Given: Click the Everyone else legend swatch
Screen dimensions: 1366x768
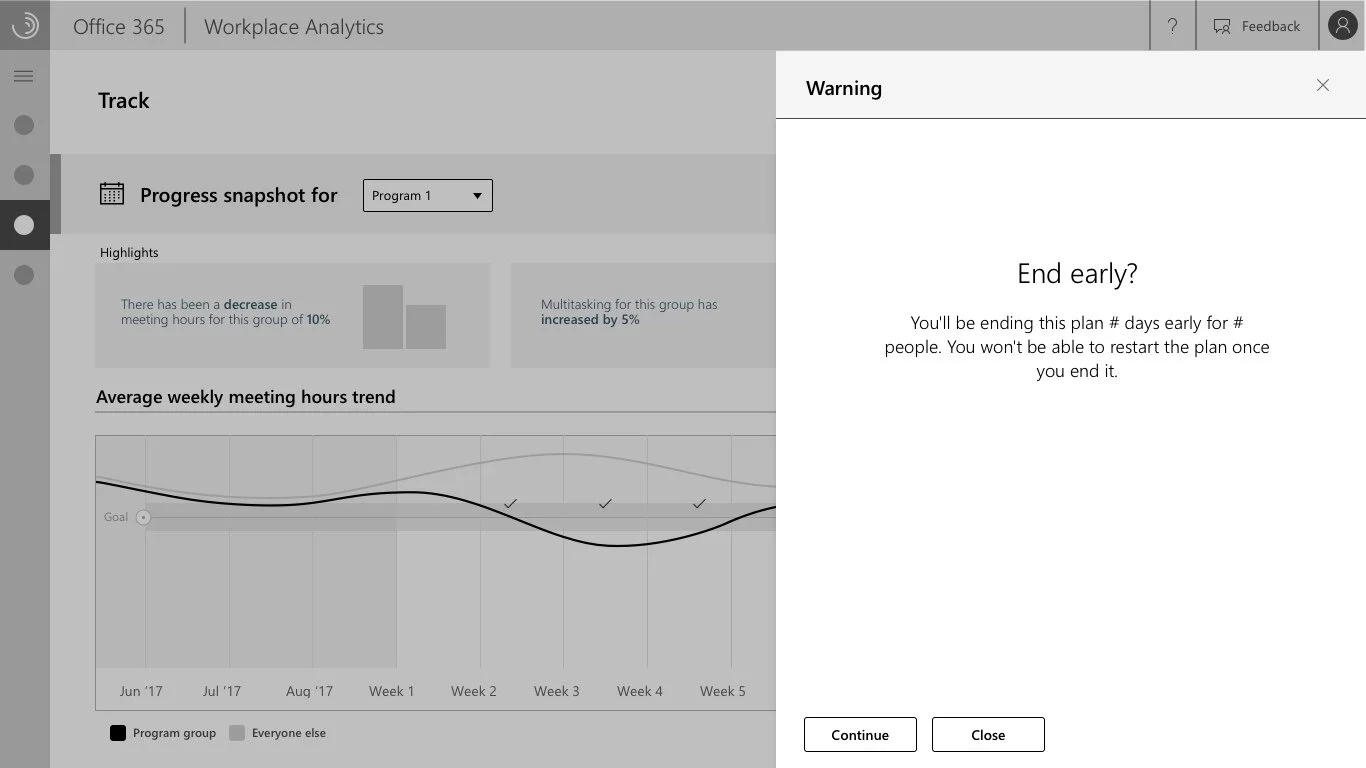Looking at the screenshot, I should 237,733.
